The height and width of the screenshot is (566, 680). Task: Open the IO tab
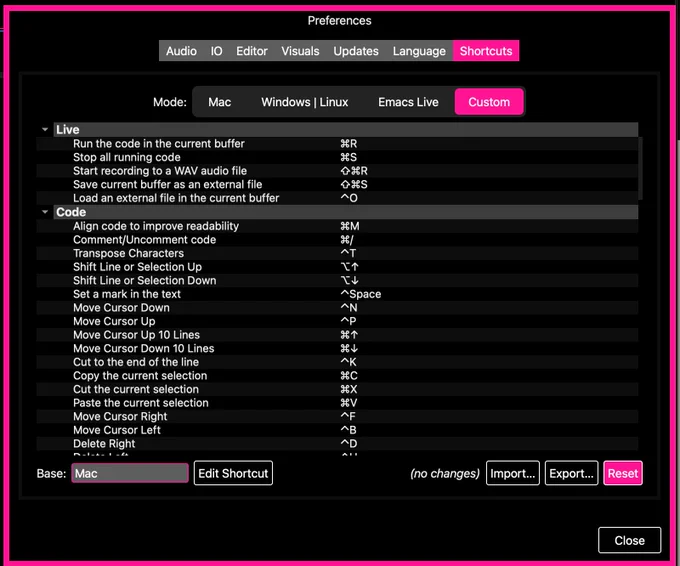pos(216,51)
